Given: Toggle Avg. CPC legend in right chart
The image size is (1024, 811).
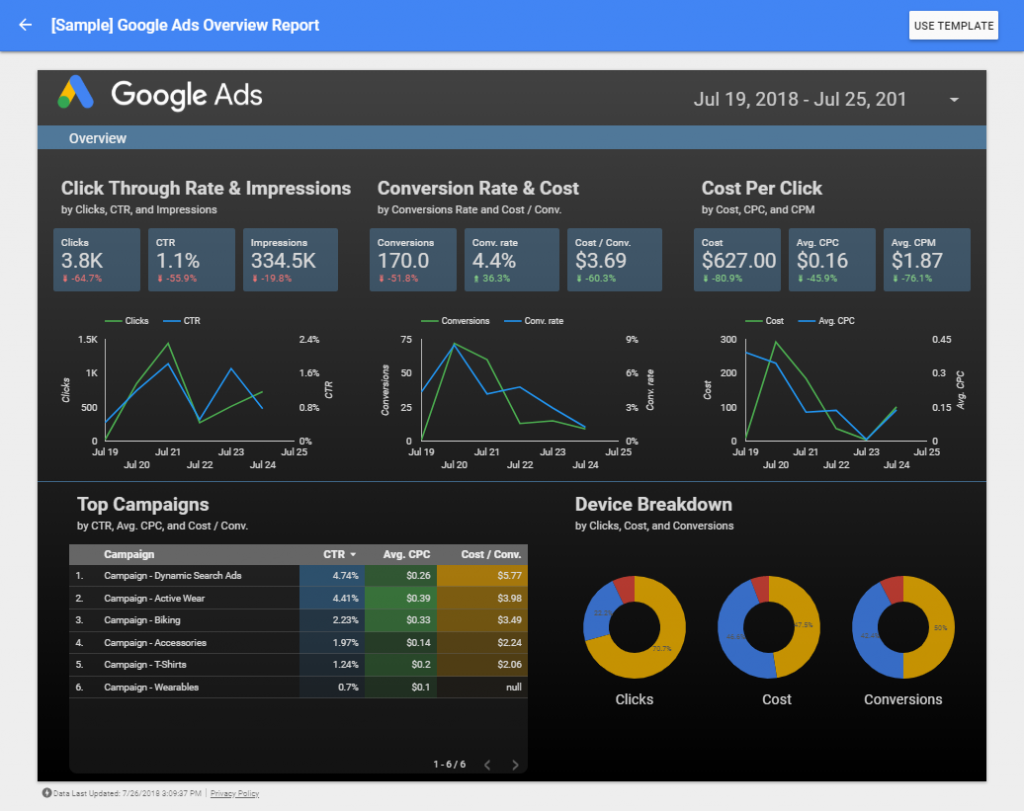Looking at the screenshot, I should [x=826, y=321].
